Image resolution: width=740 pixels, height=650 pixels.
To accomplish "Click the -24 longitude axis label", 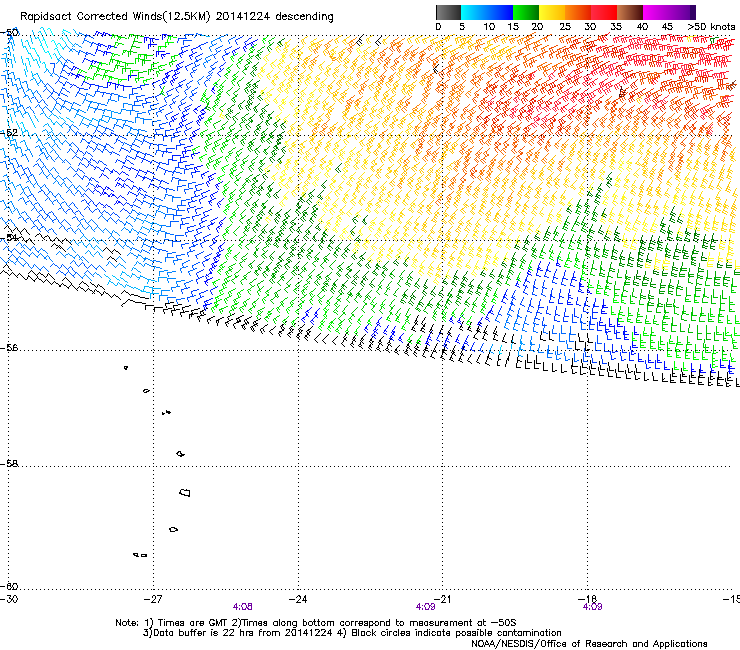I will tap(298, 599).
